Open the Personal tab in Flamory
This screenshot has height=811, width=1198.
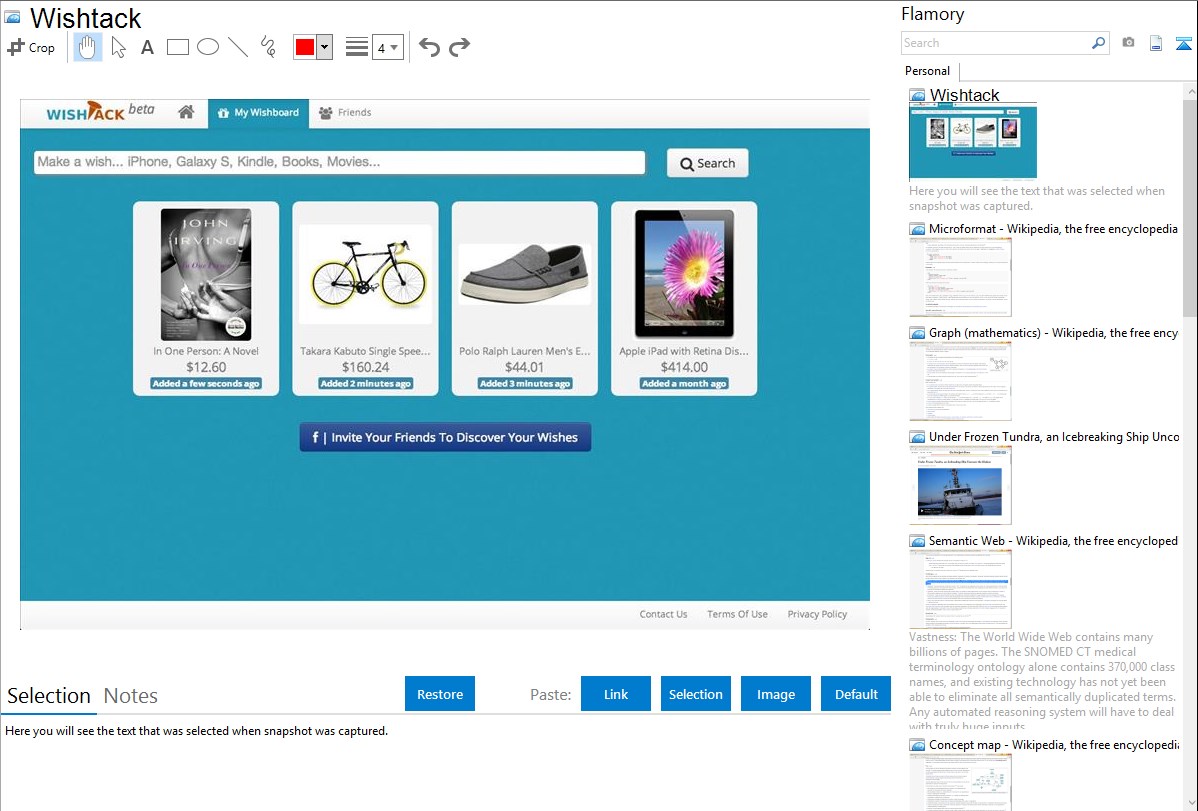pyautogui.click(x=928, y=71)
